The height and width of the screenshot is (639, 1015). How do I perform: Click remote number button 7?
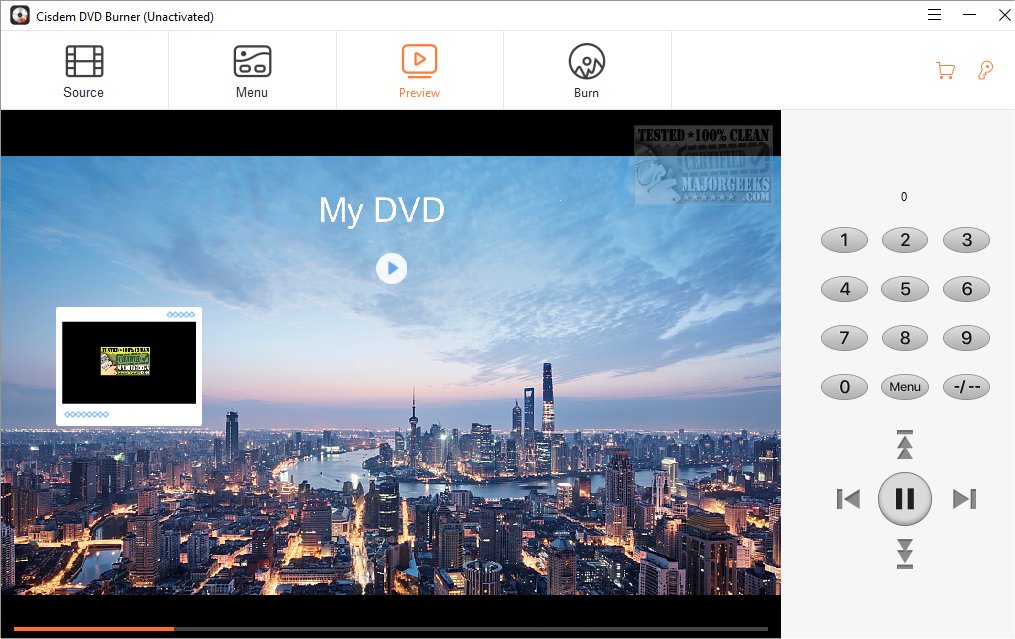click(x=844, y=338)
